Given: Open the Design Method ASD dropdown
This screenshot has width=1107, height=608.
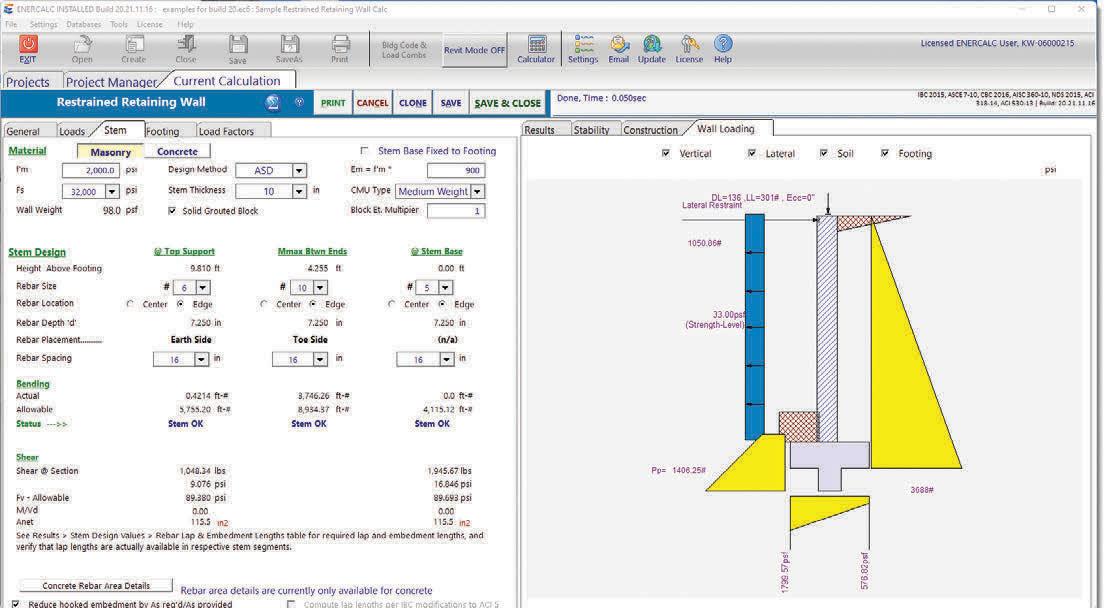Looking at the screenshot, I should [x=299, y=170].
